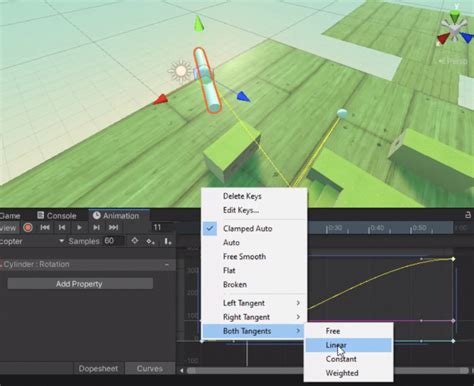Toggle the red animation record button
Image resolution: width=474 pixels, height=386 pixels.
(x=28, y=228)
